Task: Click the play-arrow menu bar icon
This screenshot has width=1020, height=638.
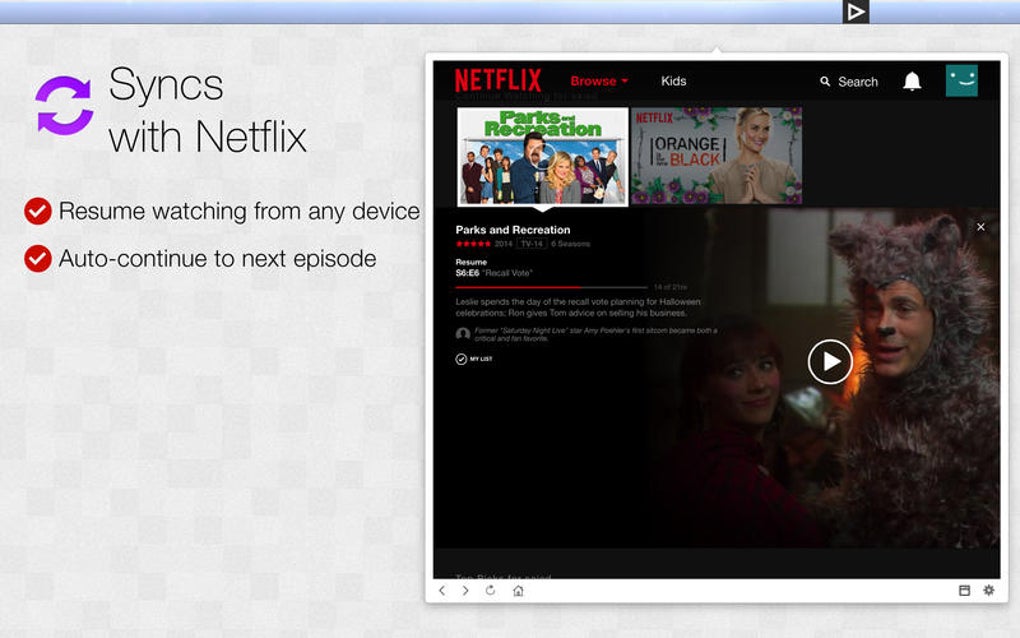Action: pos(856,12)
